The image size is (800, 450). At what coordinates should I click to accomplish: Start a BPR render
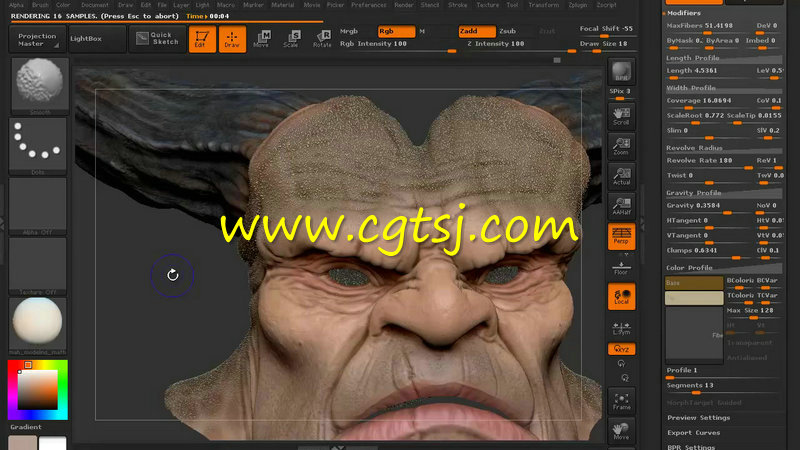coord(621,71)
